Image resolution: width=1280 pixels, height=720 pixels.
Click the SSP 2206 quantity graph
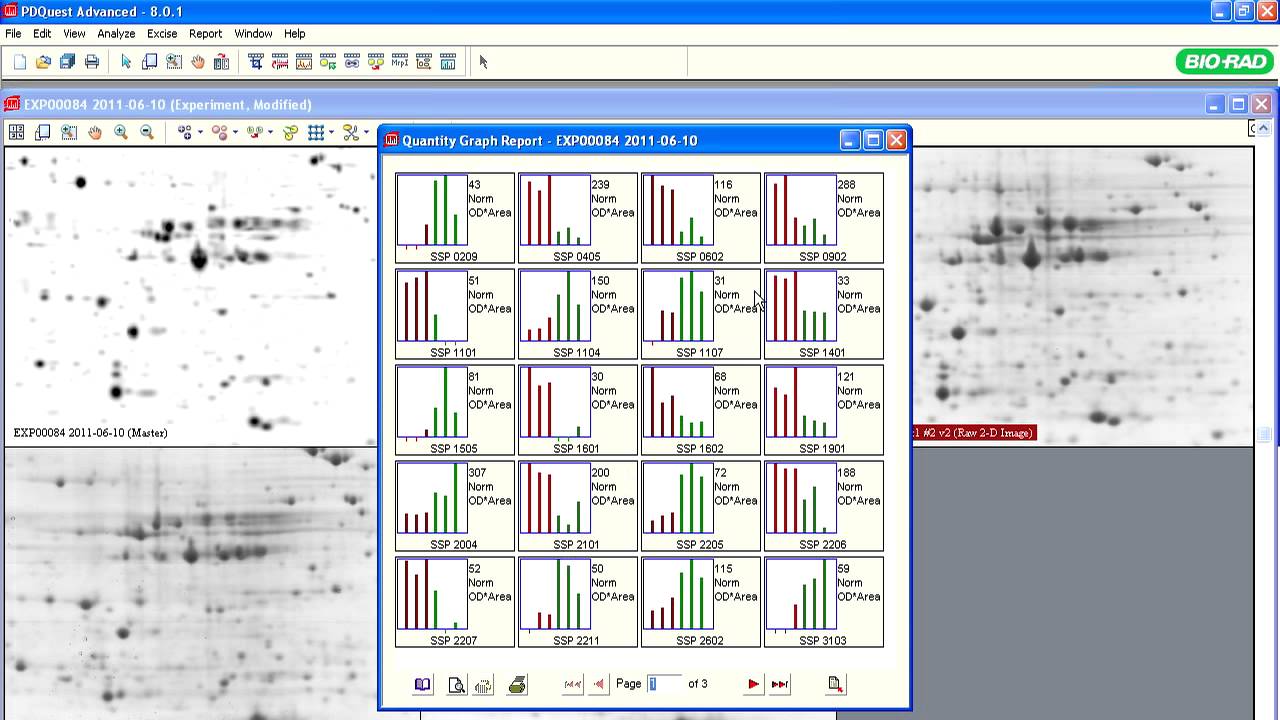(824, 506)
